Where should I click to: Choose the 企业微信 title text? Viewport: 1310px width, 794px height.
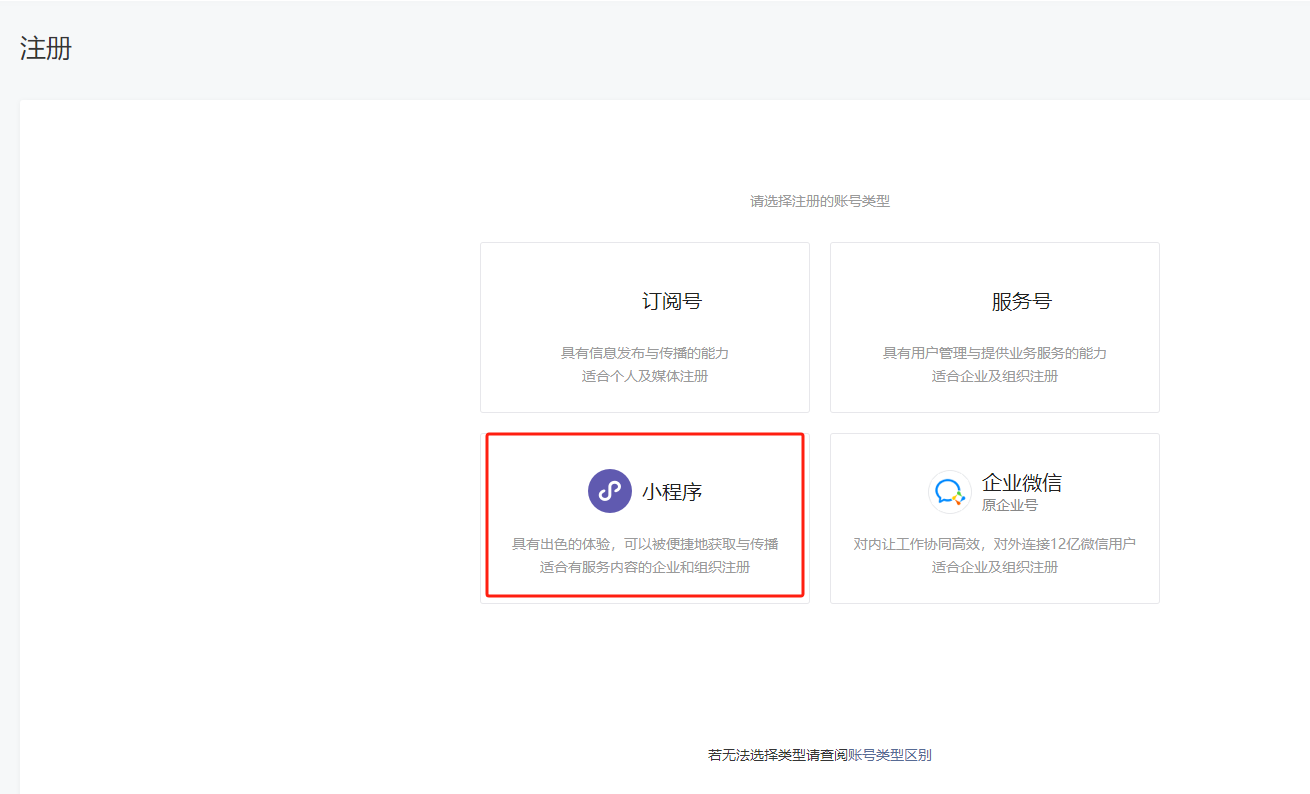coord(1021,483)
